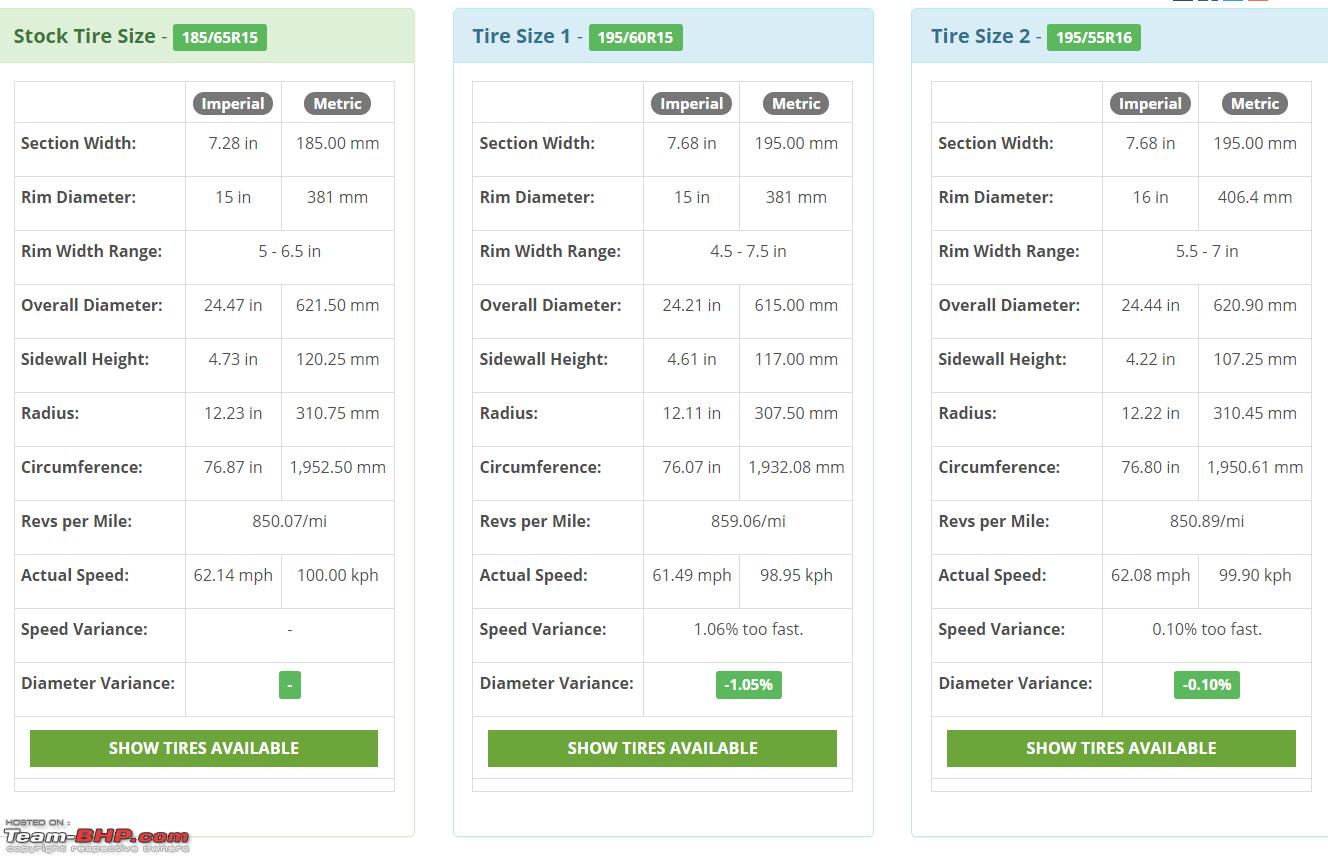
Task: Select the 195/55R16 size badge
Action: point(1094,38)
